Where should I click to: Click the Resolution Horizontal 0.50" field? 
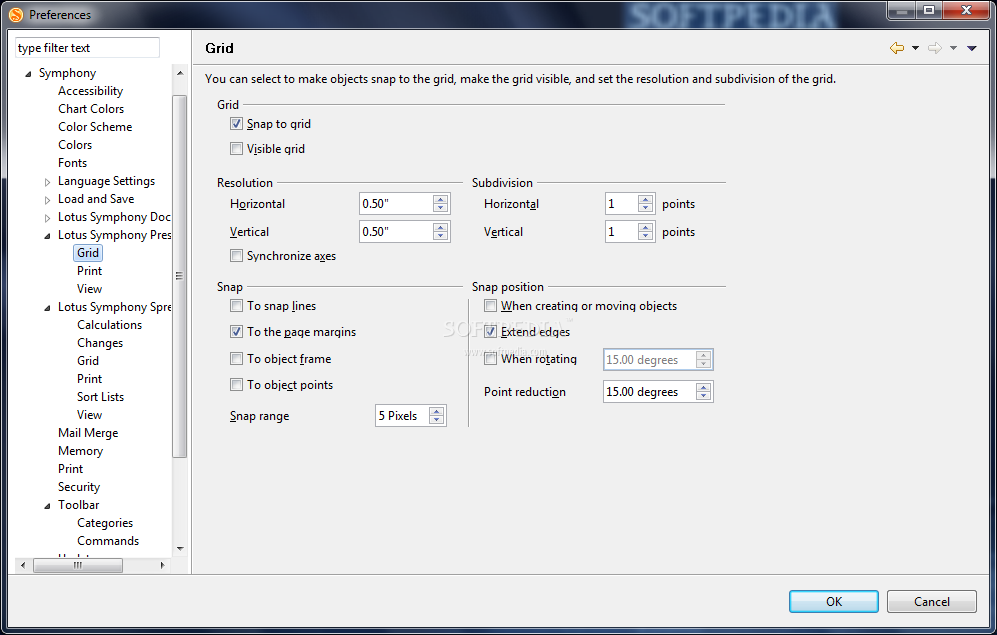(395, 204)
